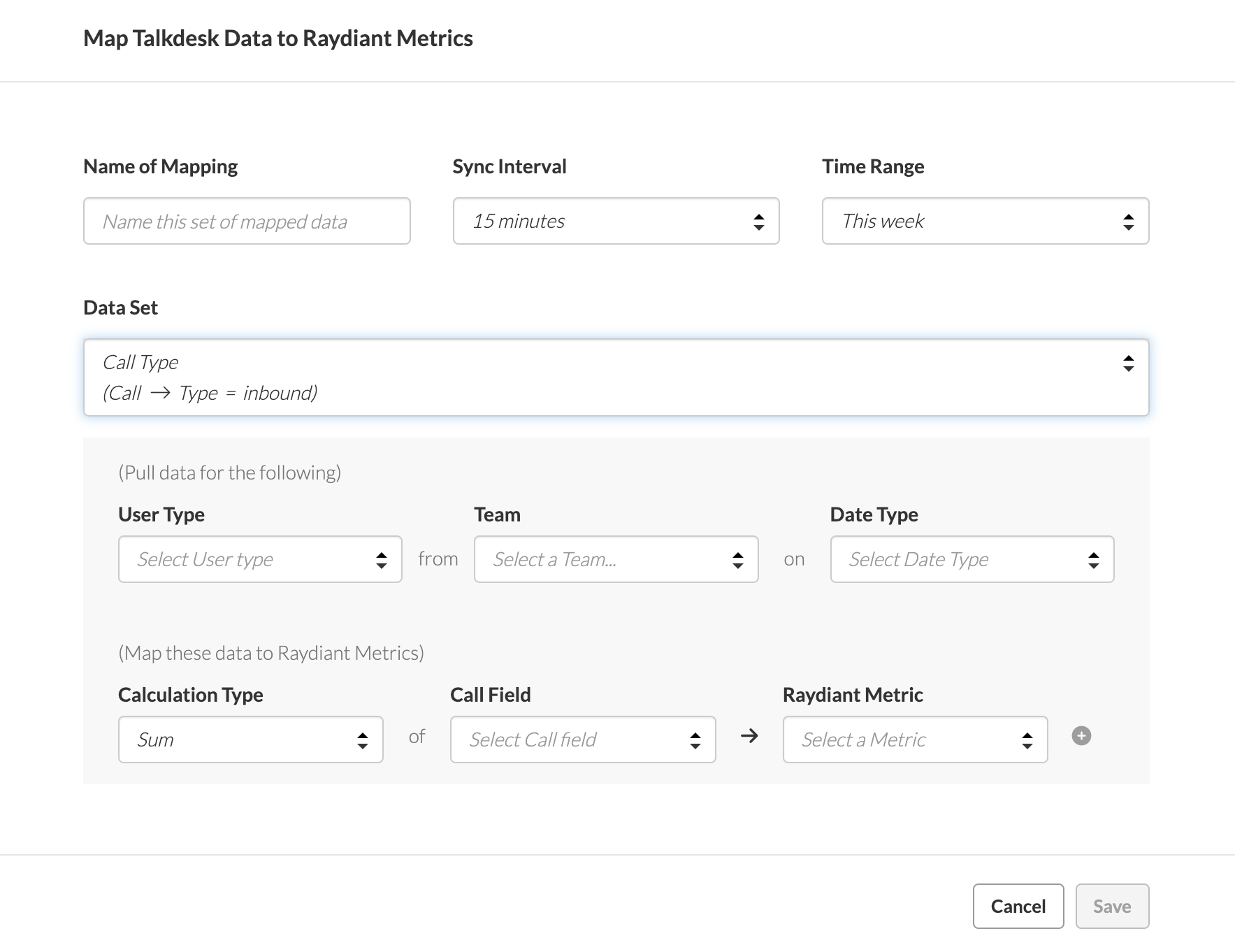Open the Sync Interval dropdown

pos(616,221)
